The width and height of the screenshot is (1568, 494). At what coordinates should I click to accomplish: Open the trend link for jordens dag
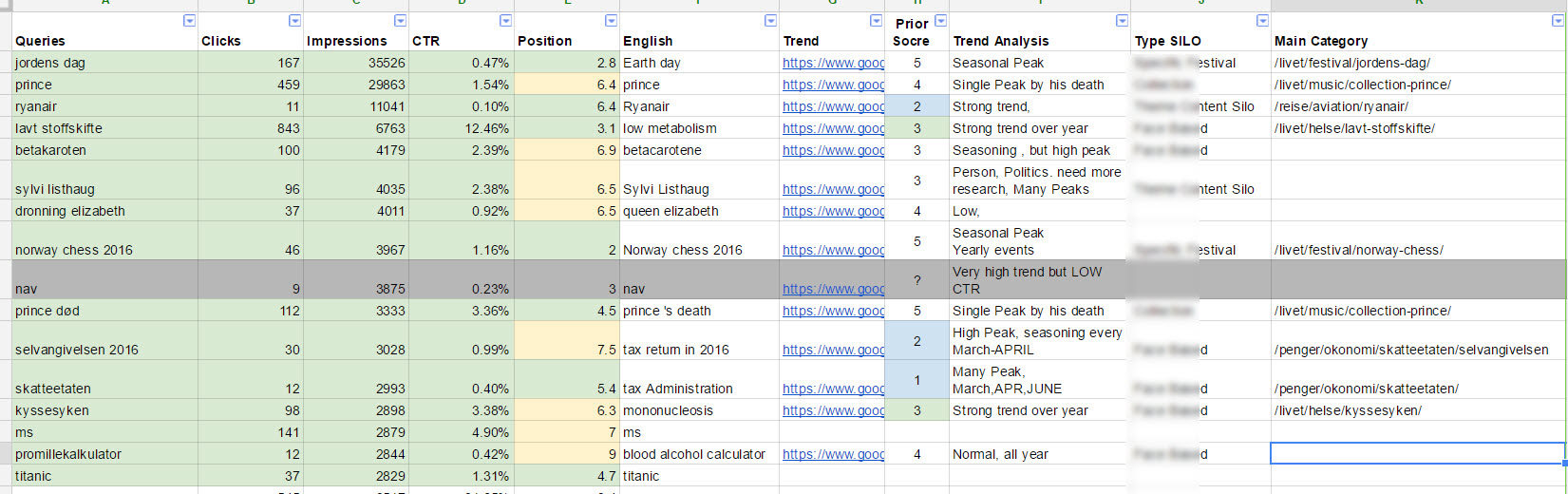click(x=832, y=63)
